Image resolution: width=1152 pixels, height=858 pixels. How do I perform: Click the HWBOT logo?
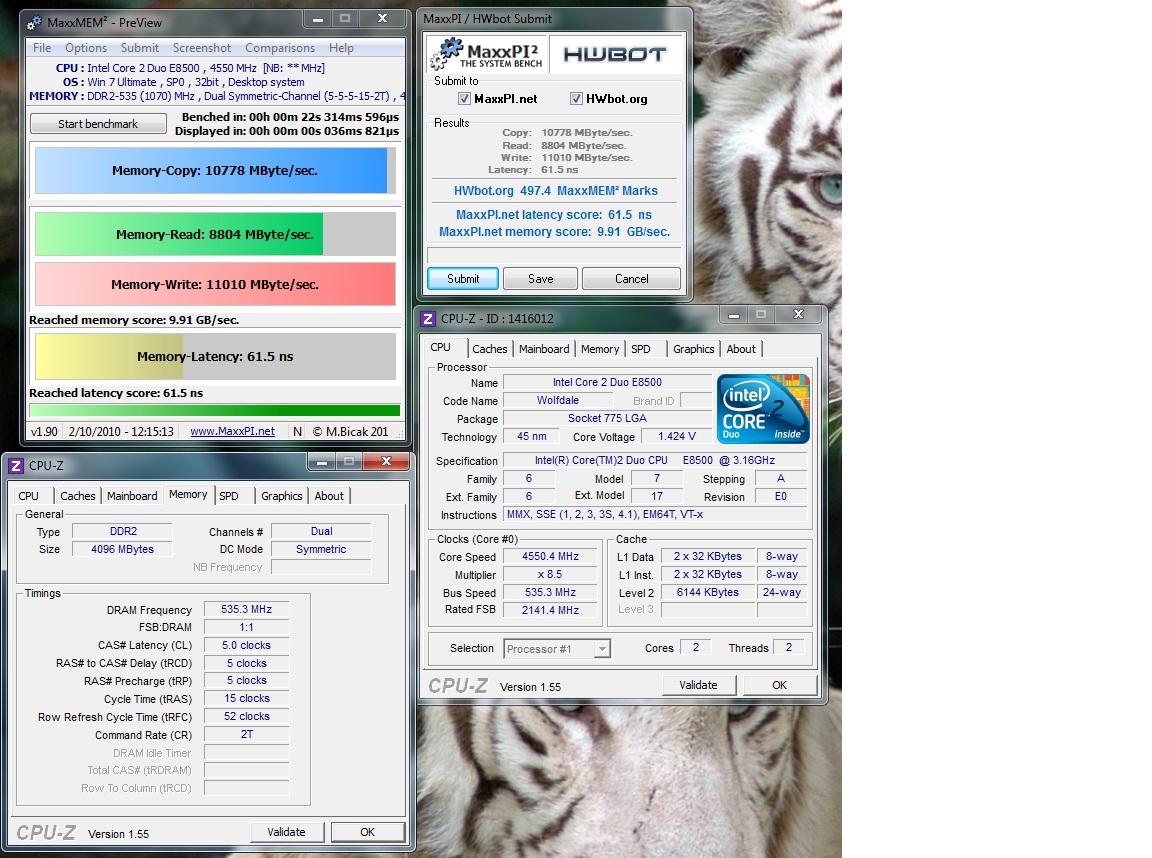point(614,54)
